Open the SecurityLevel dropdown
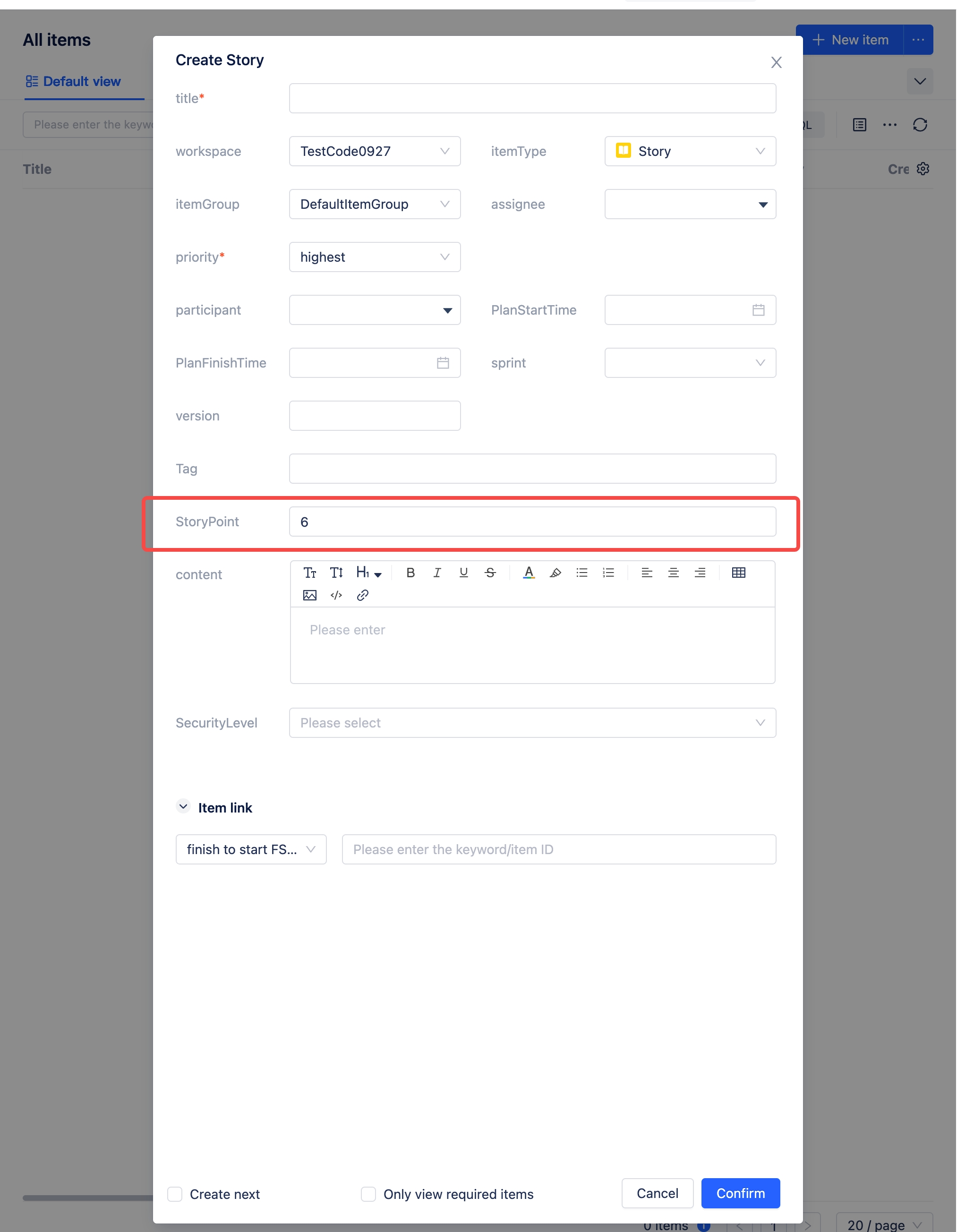This screenshot has width=957, height=1232. [532, 723]
